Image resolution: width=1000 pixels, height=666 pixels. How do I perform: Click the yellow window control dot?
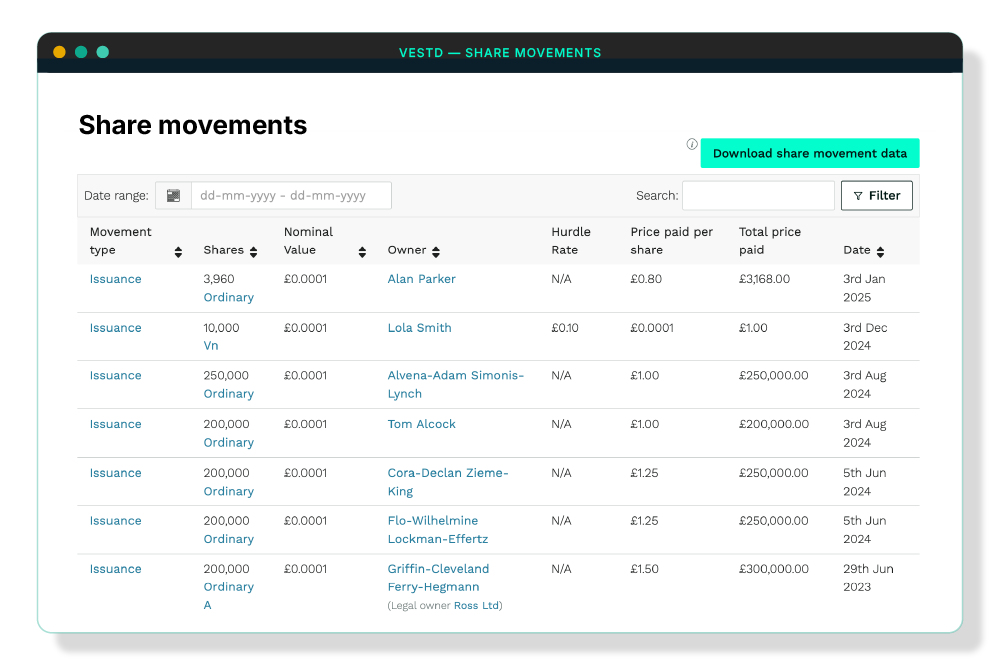[59, 52]
